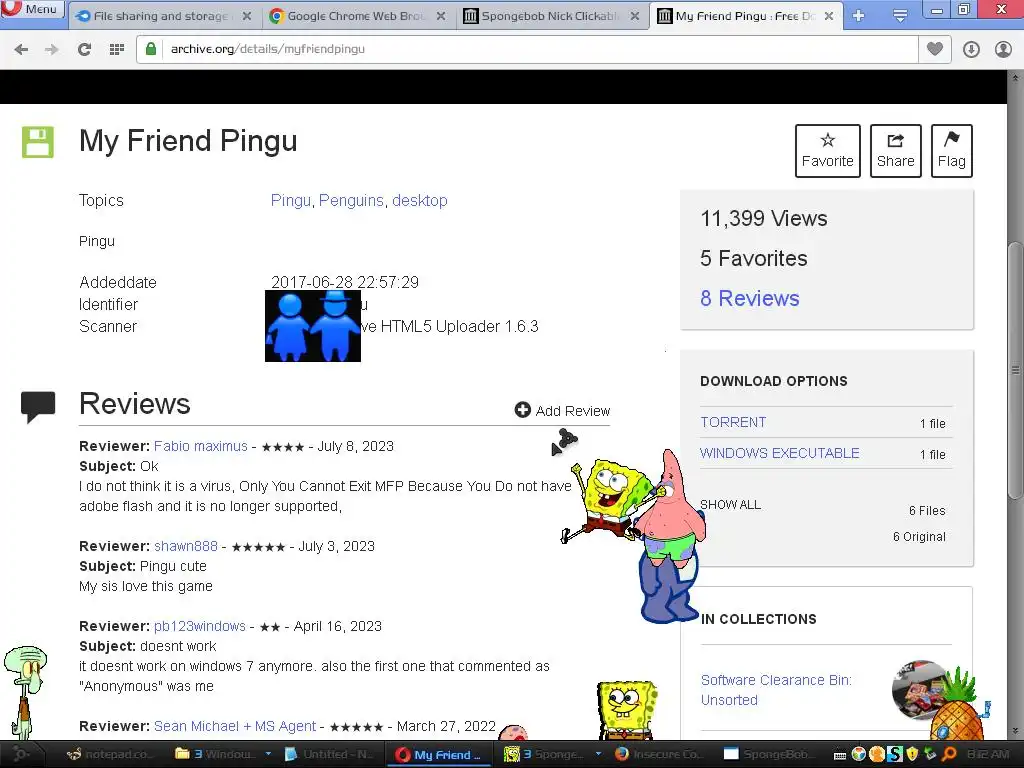Screen dimensions: 1024x768
Task: Close the File sharing and storage tab
Action: click(x=247, y=16)
